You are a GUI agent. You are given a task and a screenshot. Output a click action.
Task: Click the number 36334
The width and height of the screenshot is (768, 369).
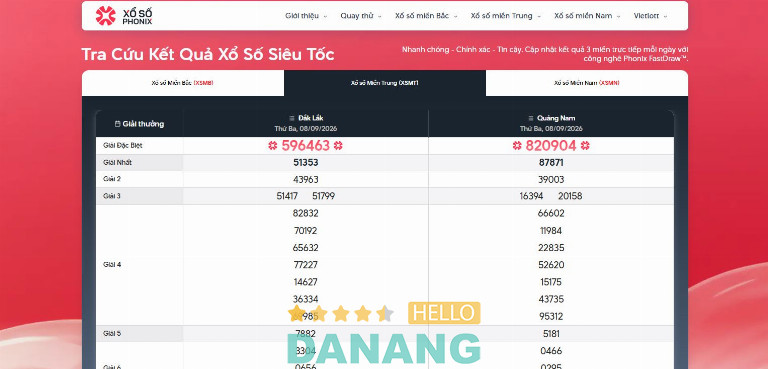point(306,299)
